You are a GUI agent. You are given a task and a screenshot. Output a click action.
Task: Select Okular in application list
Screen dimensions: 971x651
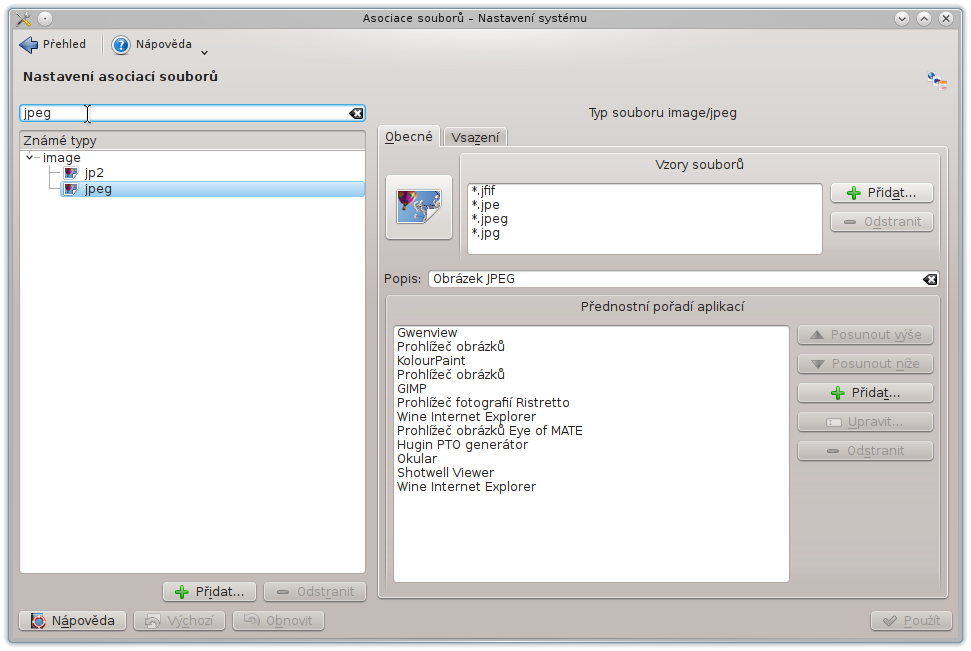coord(417,458)
